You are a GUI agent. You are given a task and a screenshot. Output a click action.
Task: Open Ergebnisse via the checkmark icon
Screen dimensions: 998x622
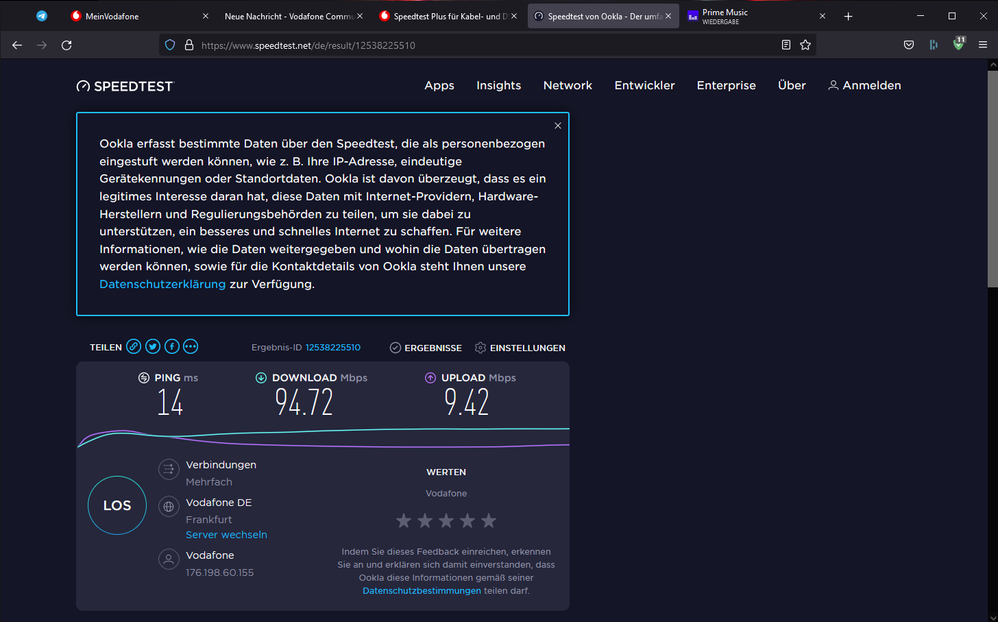tap(393, 348)
